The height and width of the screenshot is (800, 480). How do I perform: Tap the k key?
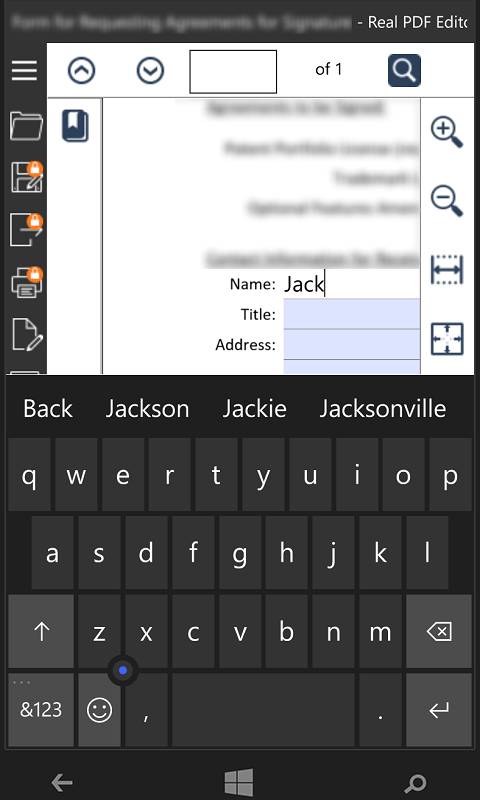(380, 553)
